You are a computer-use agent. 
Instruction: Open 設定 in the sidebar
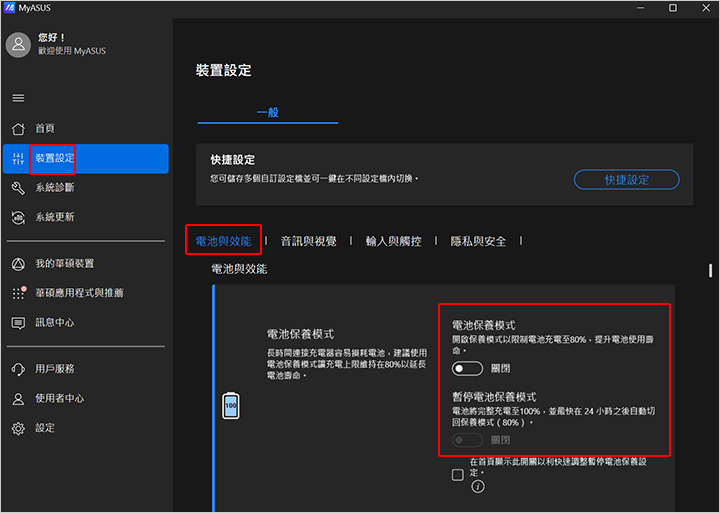point(86,428)
